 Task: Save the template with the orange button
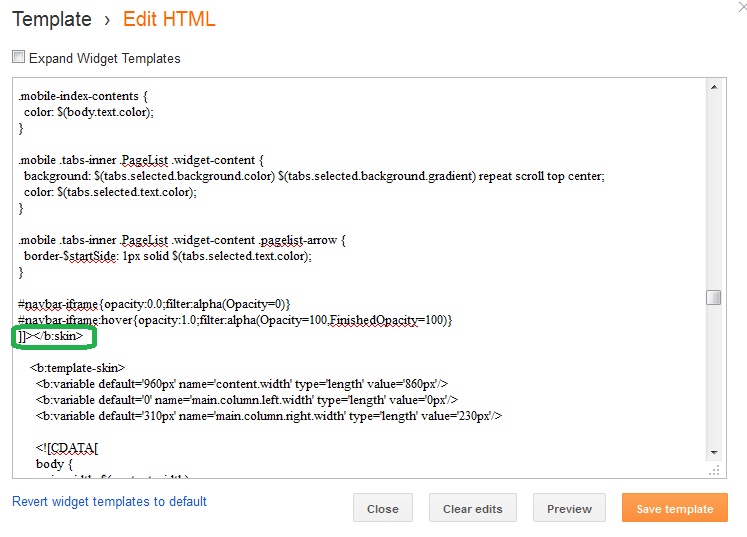pos(674,509)
